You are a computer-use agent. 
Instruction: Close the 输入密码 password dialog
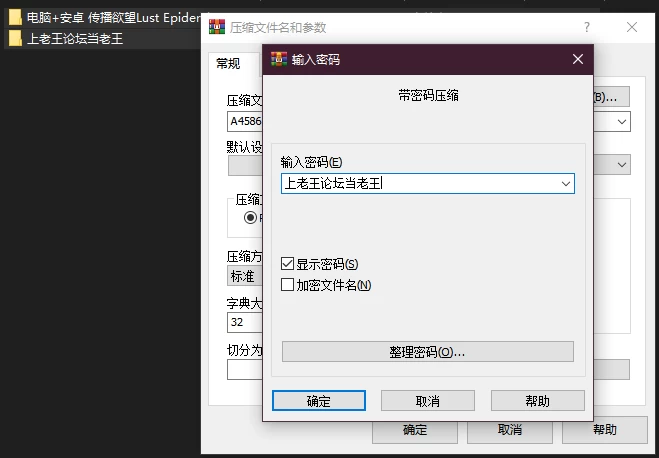pyautogui.click(x=578, y=59)
